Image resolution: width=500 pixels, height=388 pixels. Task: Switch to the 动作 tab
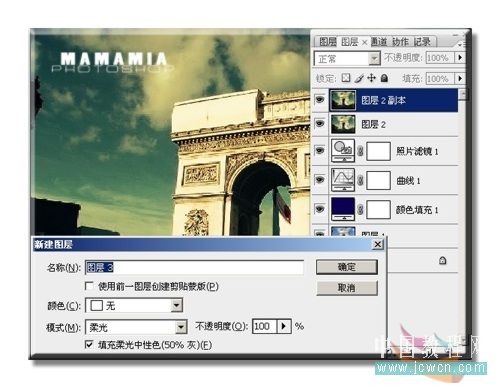(400, 42)
